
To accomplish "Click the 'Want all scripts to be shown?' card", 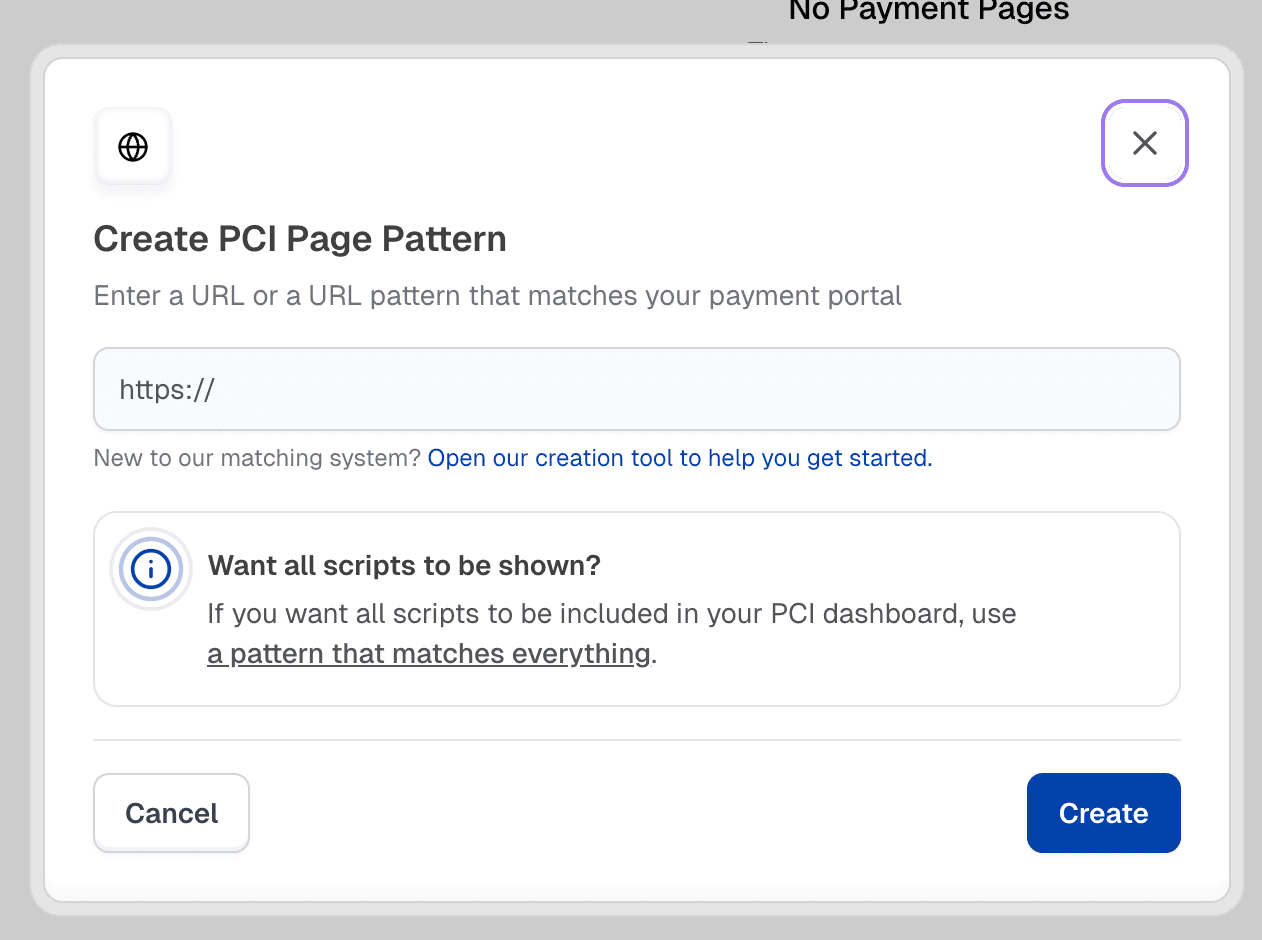I will [x=636, y=608].
